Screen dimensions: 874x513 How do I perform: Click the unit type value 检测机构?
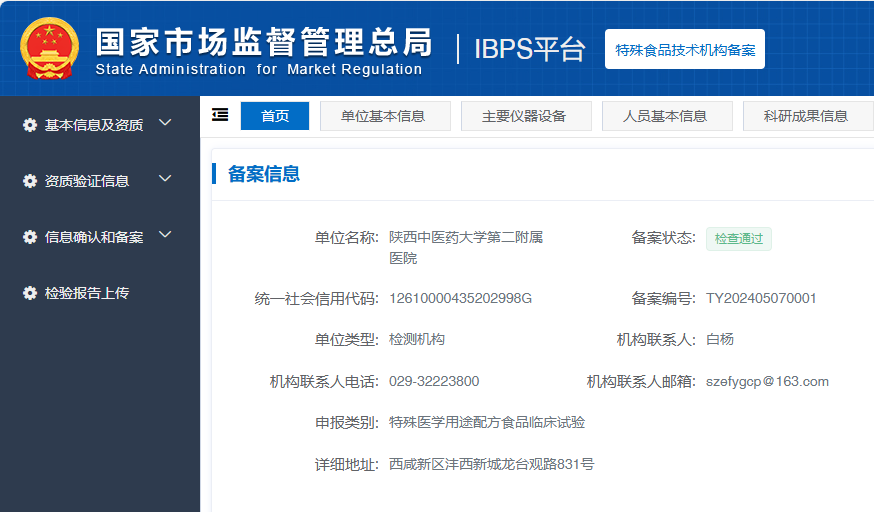[417, 339]
